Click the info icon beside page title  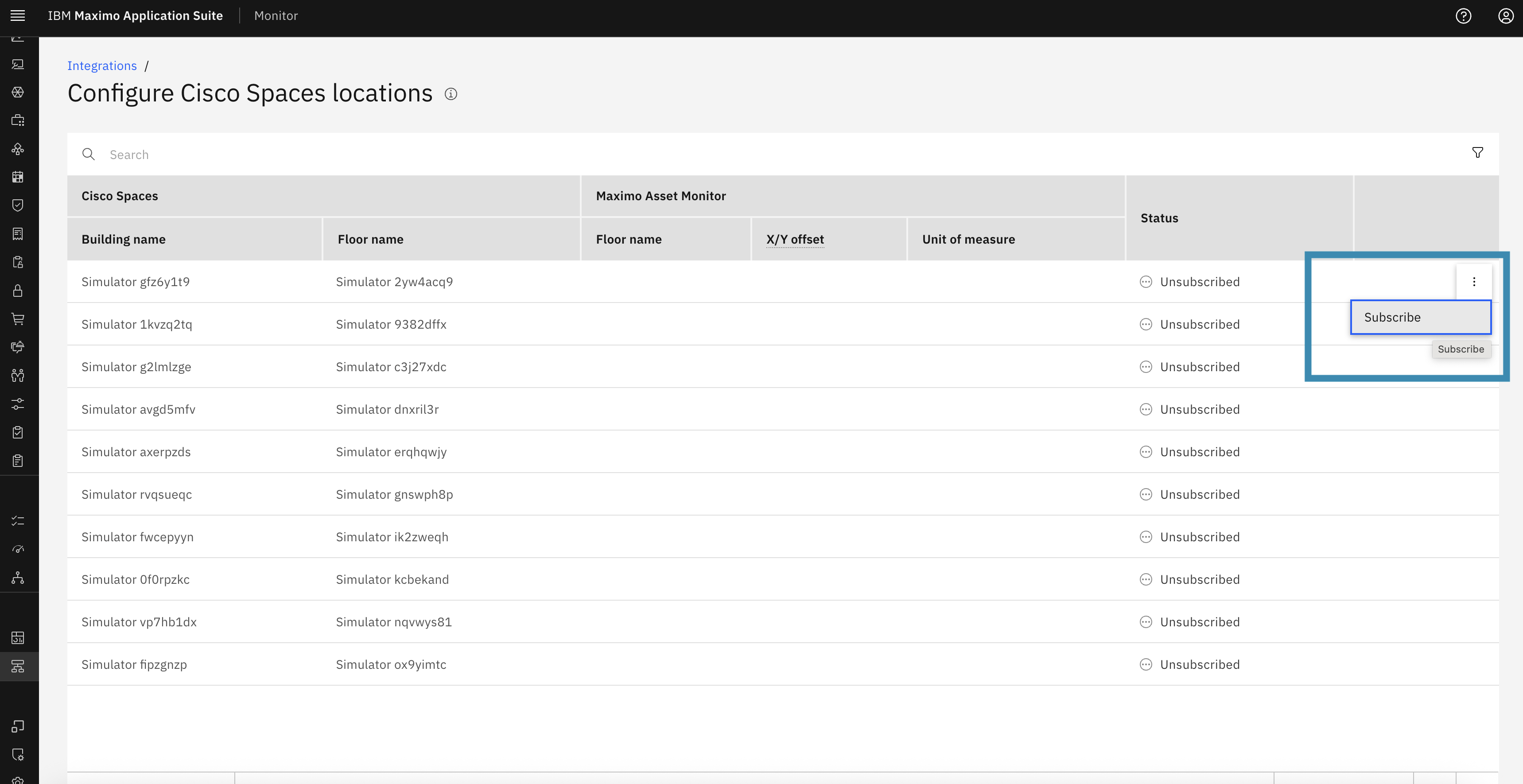coord(451,94)
